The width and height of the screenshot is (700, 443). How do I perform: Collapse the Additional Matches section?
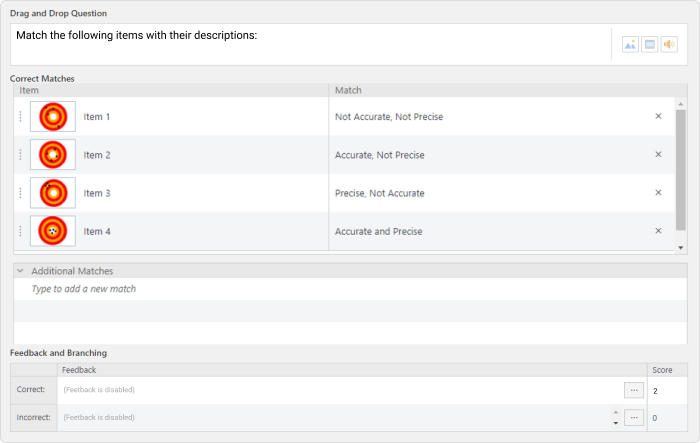click(20, 271)
